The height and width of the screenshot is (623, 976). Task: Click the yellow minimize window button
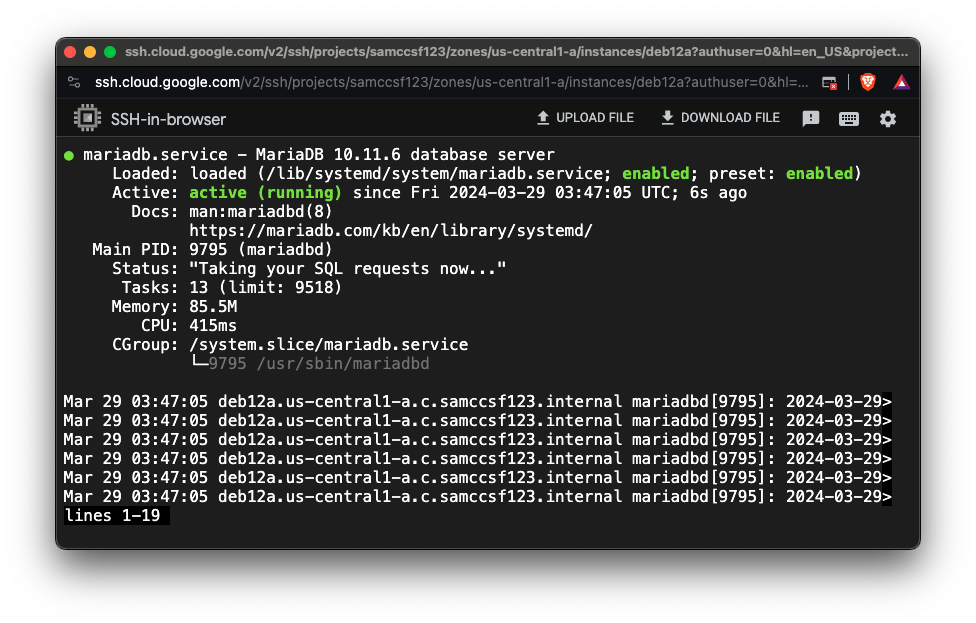point(90,52)
